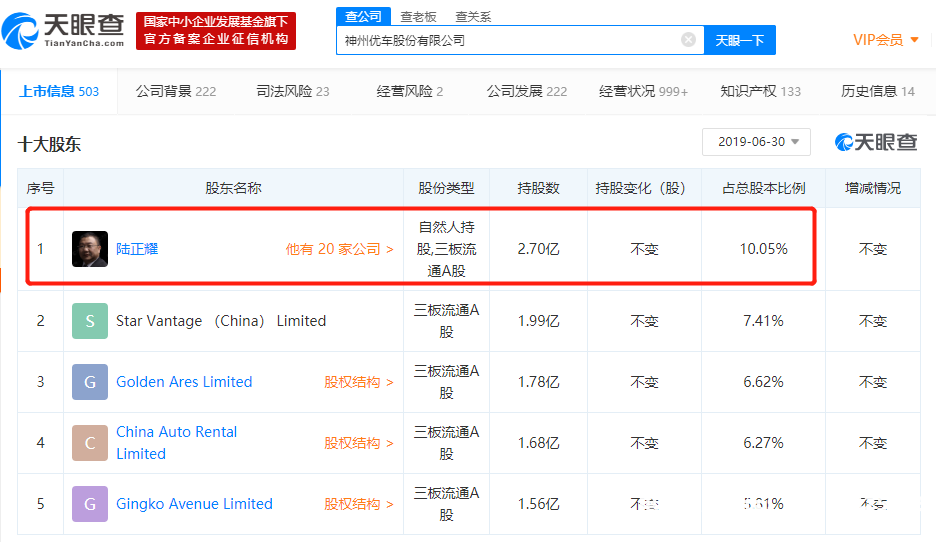Open the 2019-06-30 date dropdown
This screenshot has height=542, width=936.
tap(756, 142)
